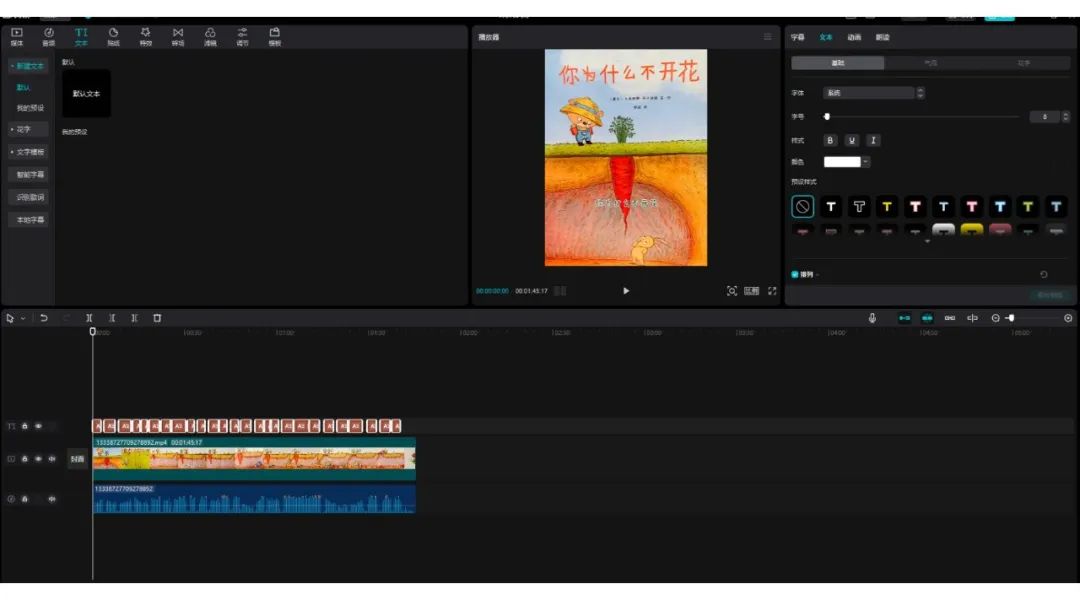Expand the 花字 category in the sidebar
1080x600 pixels.
tap(28, 130)
